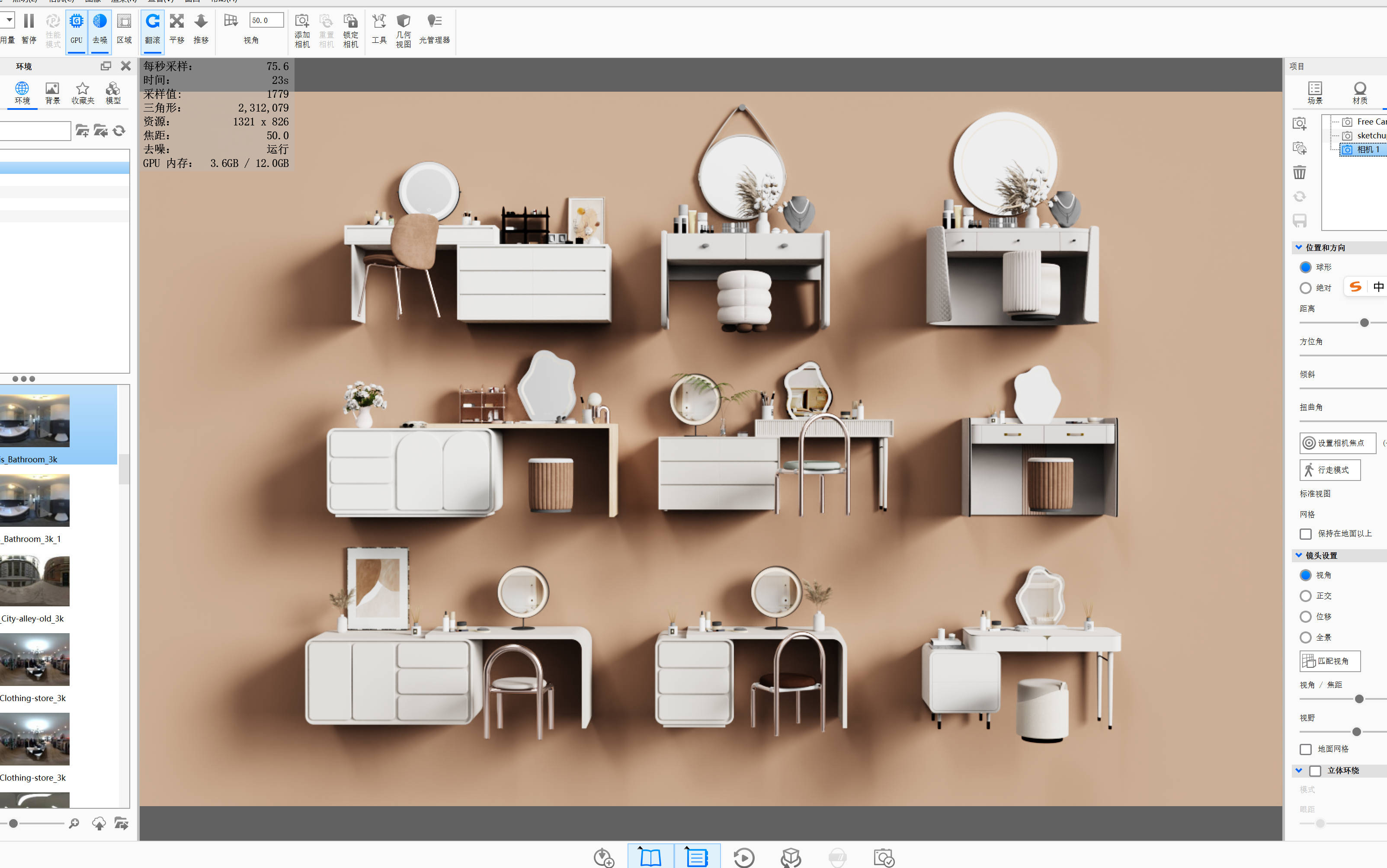Image resolution: width=1387 pixels, height=868 pixels.
Task: Collapse the 位置和方向 section
Action: 1299,247
